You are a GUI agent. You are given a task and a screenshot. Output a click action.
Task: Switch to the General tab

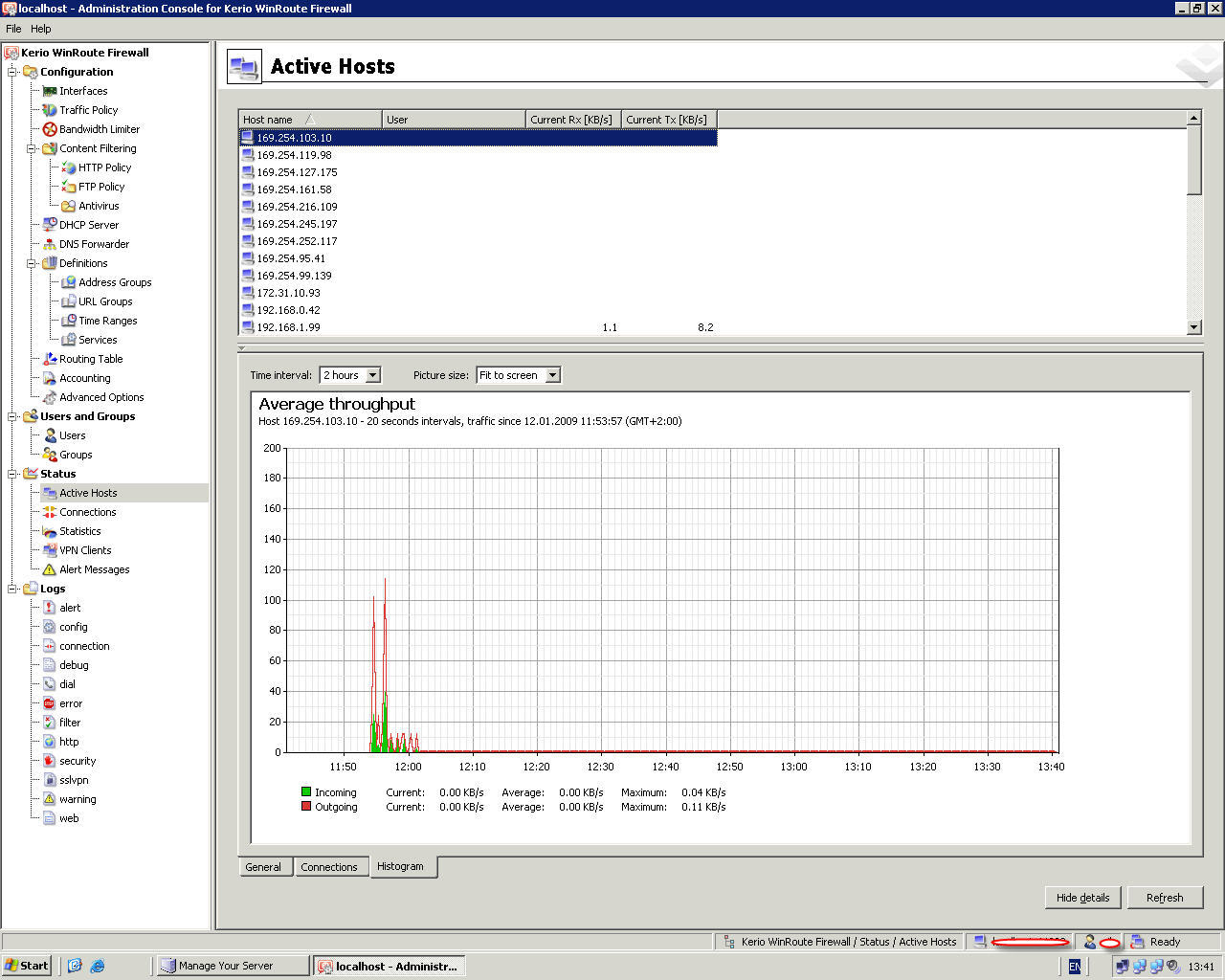click(263, 867)
